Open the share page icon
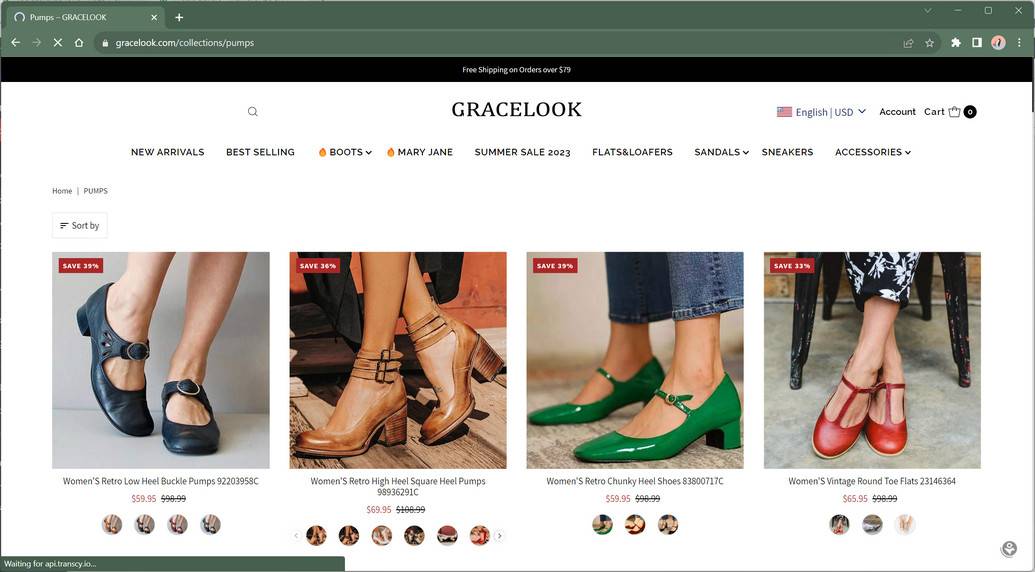This screenshot has width=1035, height=572. pos(908,43)
